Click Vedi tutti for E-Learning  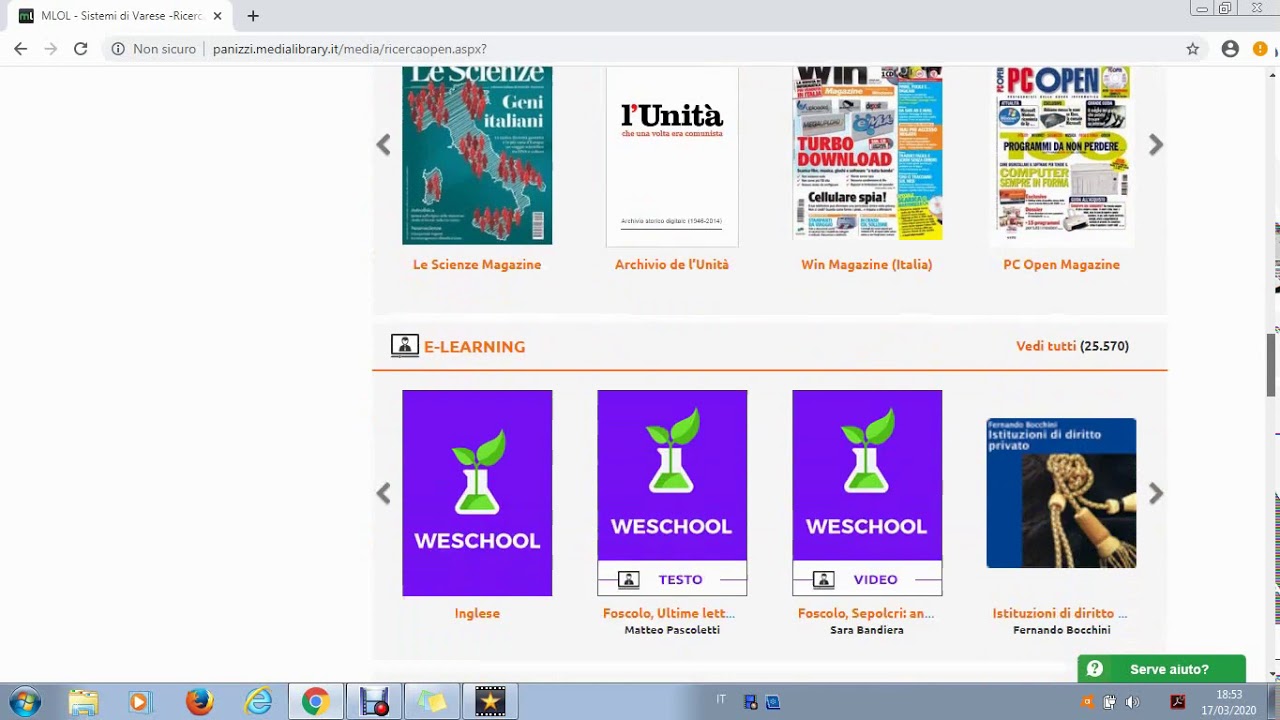(1046, 346)
